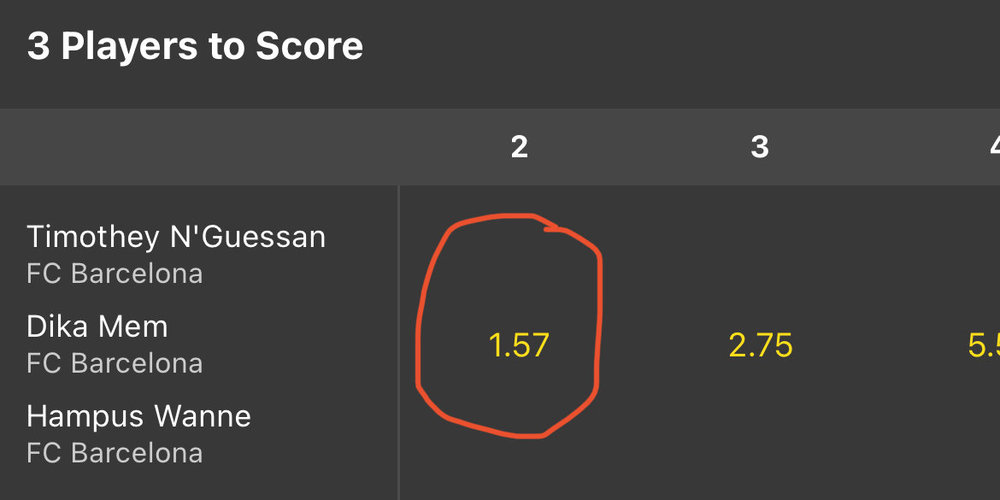The image size is (1000, 500).
Task: Click the column header labeled 2
Action: pyautogui.click(x=519, y=147)
